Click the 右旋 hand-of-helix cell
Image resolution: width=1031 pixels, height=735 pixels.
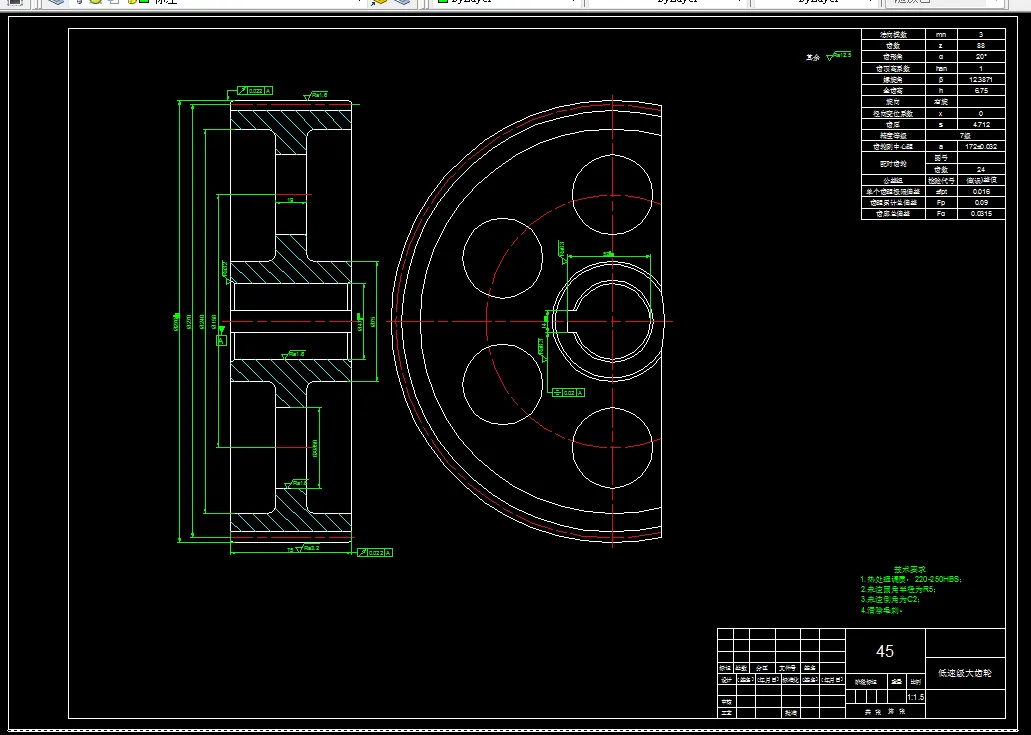941,102
